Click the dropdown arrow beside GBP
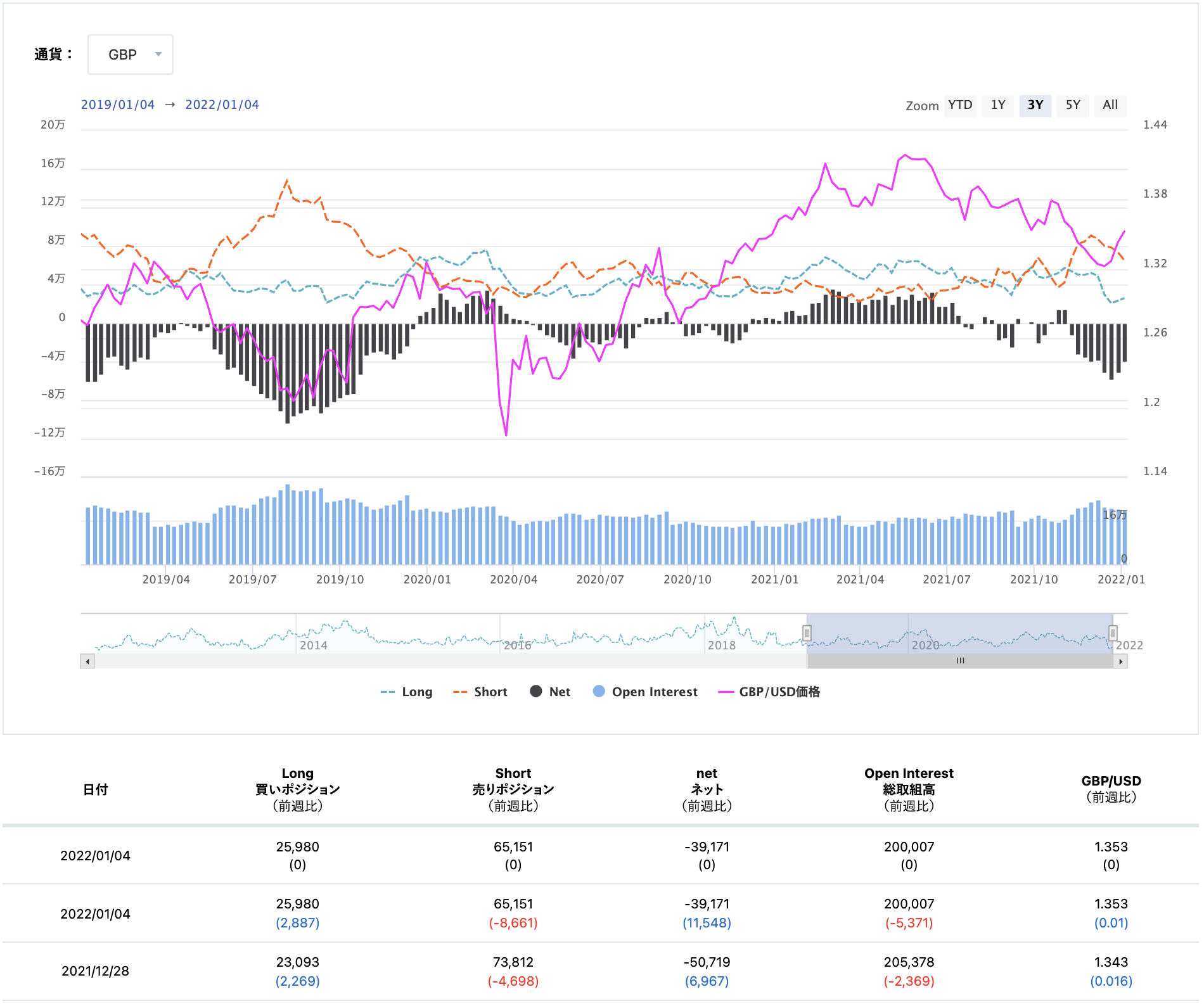The image size is (1204, 1006). pos(158,54)
